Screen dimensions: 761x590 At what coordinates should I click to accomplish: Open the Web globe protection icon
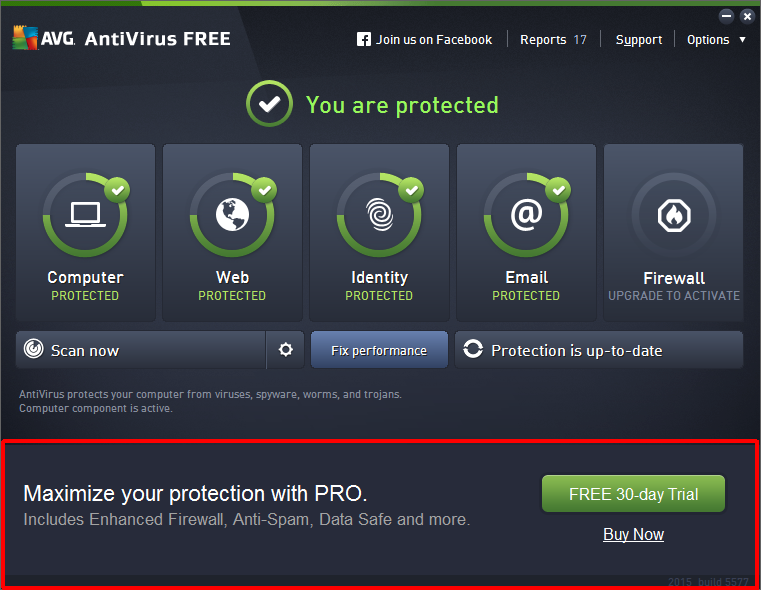(232, 214)
